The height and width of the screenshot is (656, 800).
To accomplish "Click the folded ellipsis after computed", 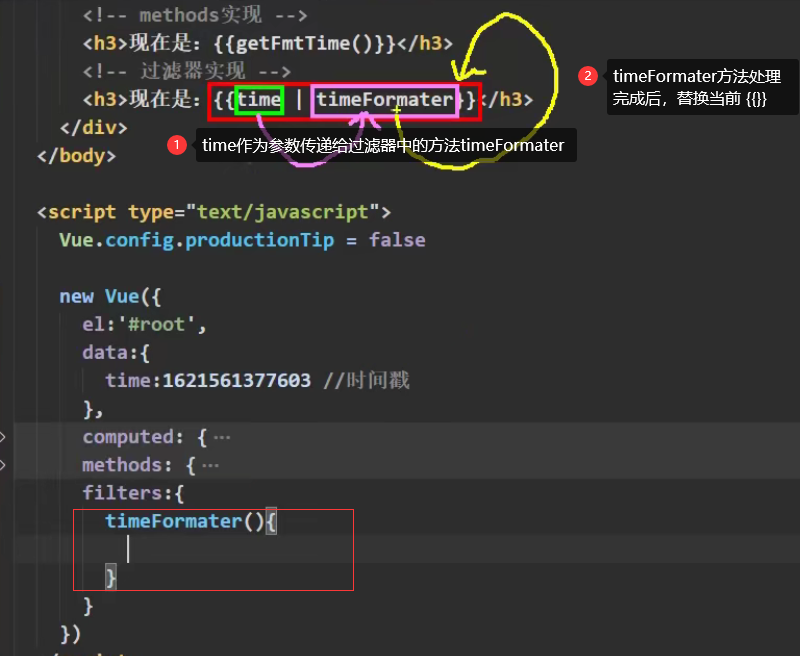I will coord(222,438).
